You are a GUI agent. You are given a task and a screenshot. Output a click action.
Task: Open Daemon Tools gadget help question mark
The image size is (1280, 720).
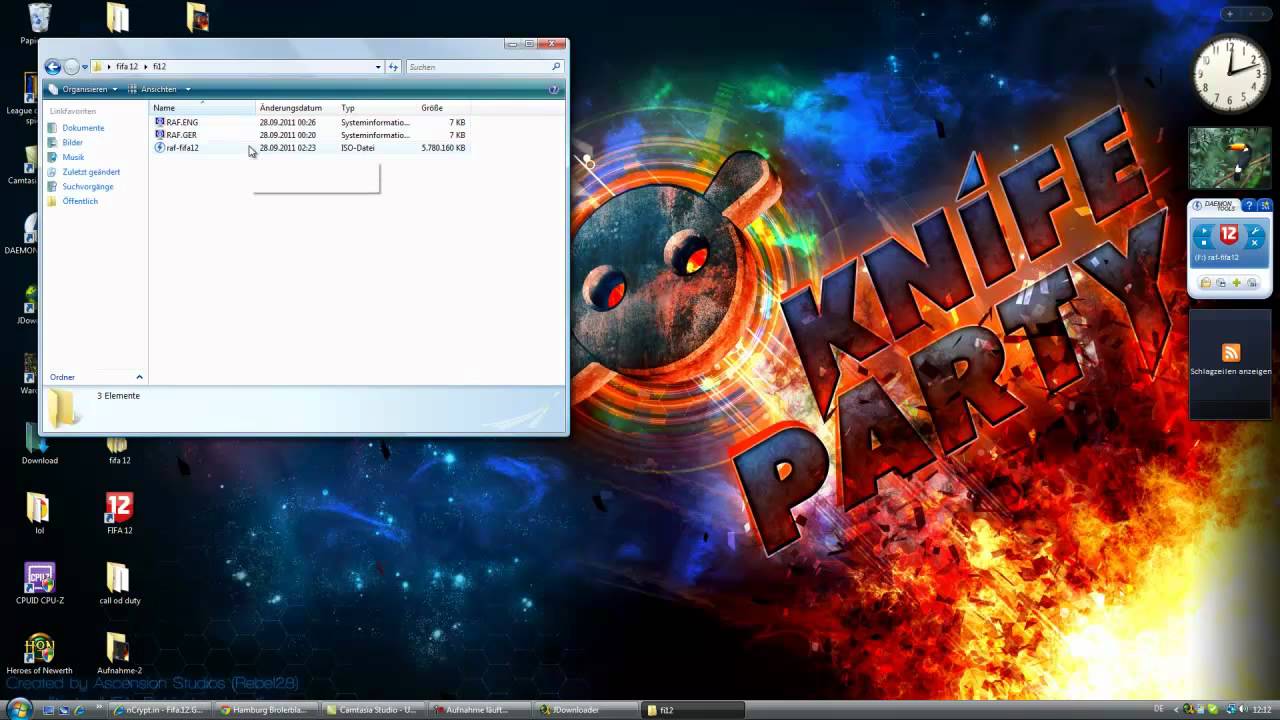(x=1249, y=205)
